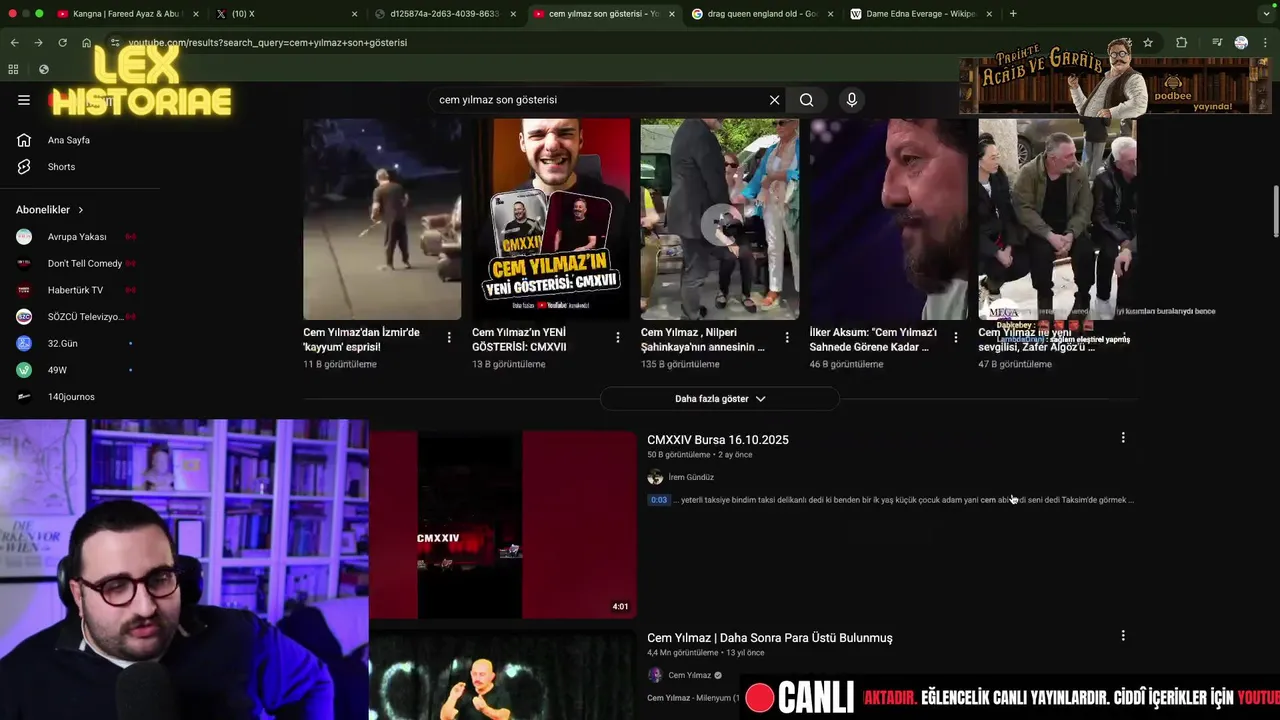Click '4,4 Mn görüntüleme • 13 yıl önce' text

(705, 653)
